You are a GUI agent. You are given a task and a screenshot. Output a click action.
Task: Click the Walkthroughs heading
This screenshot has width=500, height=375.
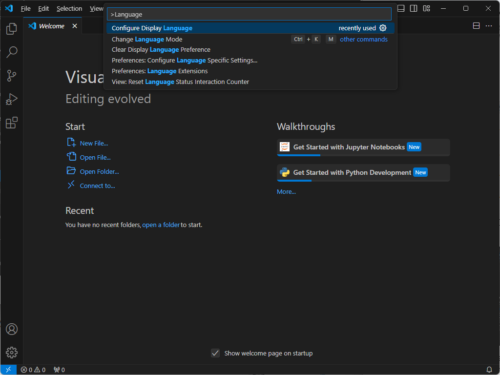coord(306,127)
